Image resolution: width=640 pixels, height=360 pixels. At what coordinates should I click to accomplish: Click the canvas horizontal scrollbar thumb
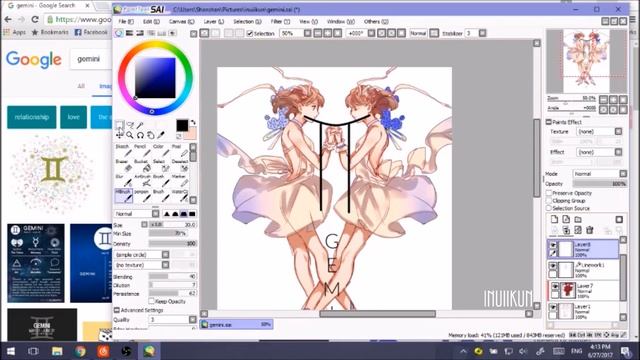(378, 314)
